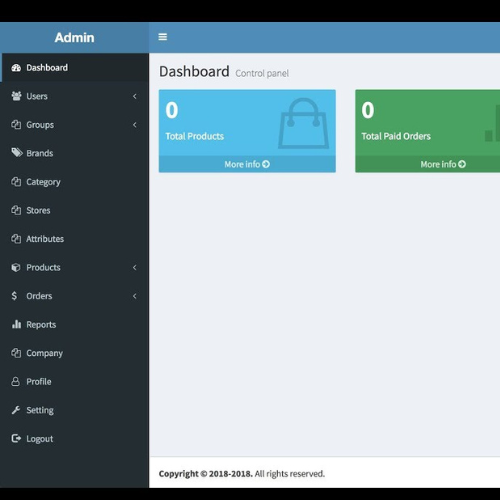
Task: Click the Setting wrench icon
Action: click(16, 410)
